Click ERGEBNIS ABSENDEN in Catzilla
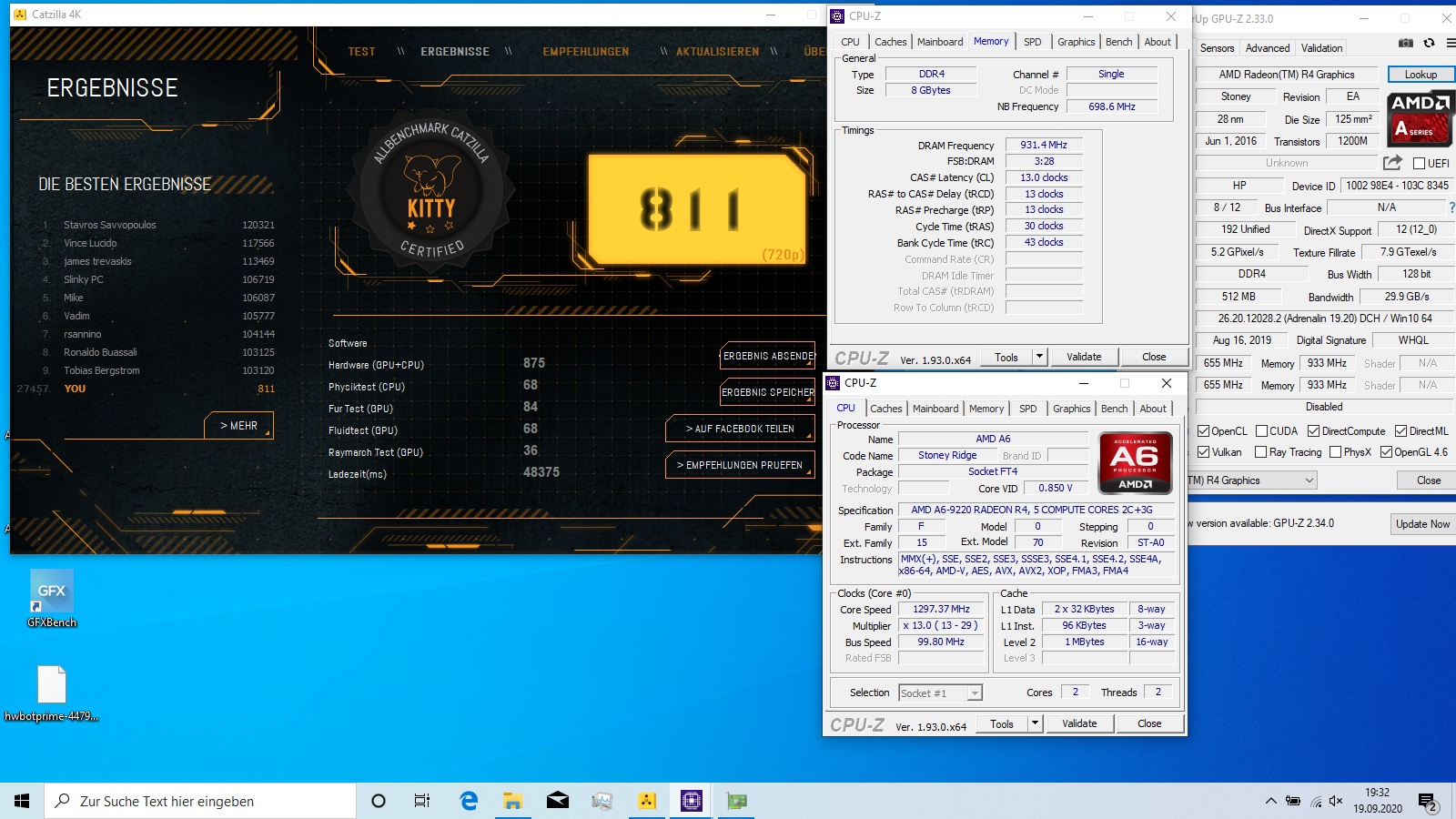The image size is (1456, 819). tap(768, 356)
